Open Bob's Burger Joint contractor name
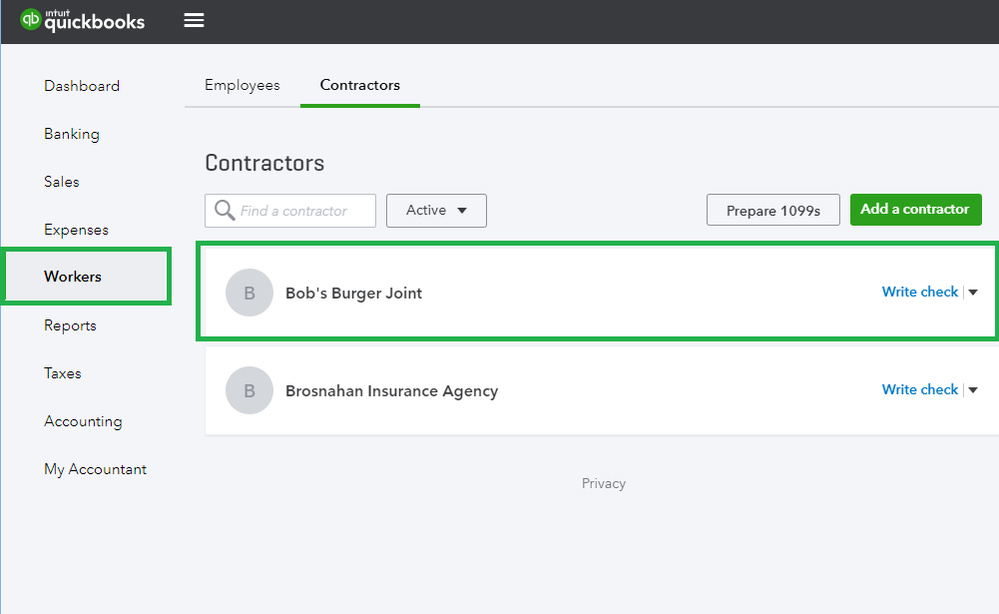Viewport: 999px width, 614px height. 354,293
